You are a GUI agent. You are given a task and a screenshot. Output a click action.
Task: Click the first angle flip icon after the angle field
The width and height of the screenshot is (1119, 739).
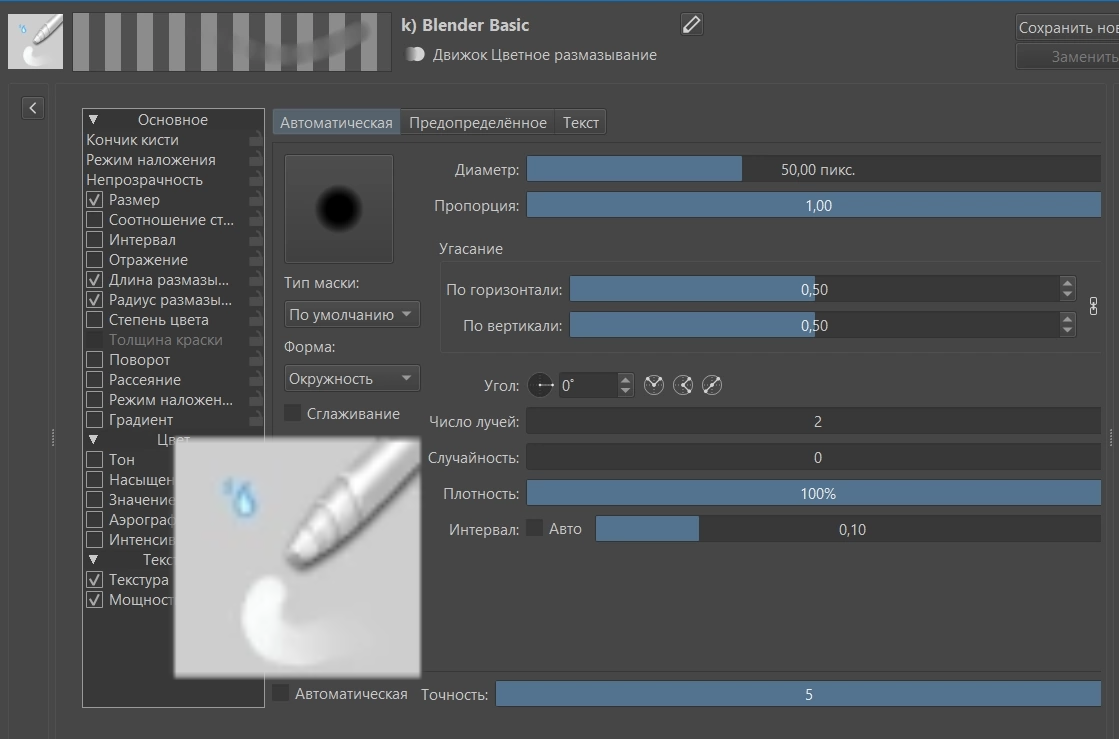[654, 385]
